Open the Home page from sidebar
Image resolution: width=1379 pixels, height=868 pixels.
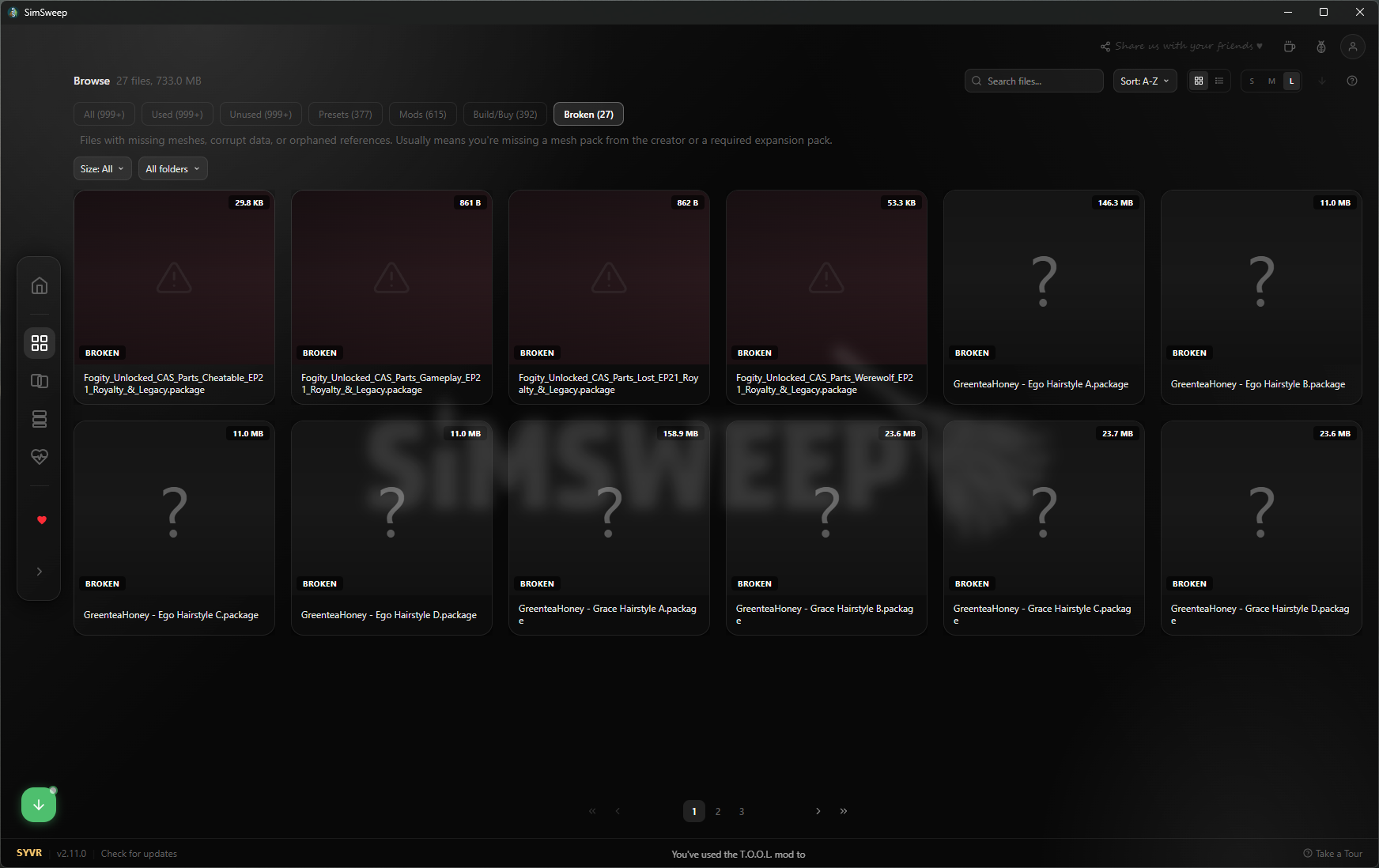(x=40, y=285)
